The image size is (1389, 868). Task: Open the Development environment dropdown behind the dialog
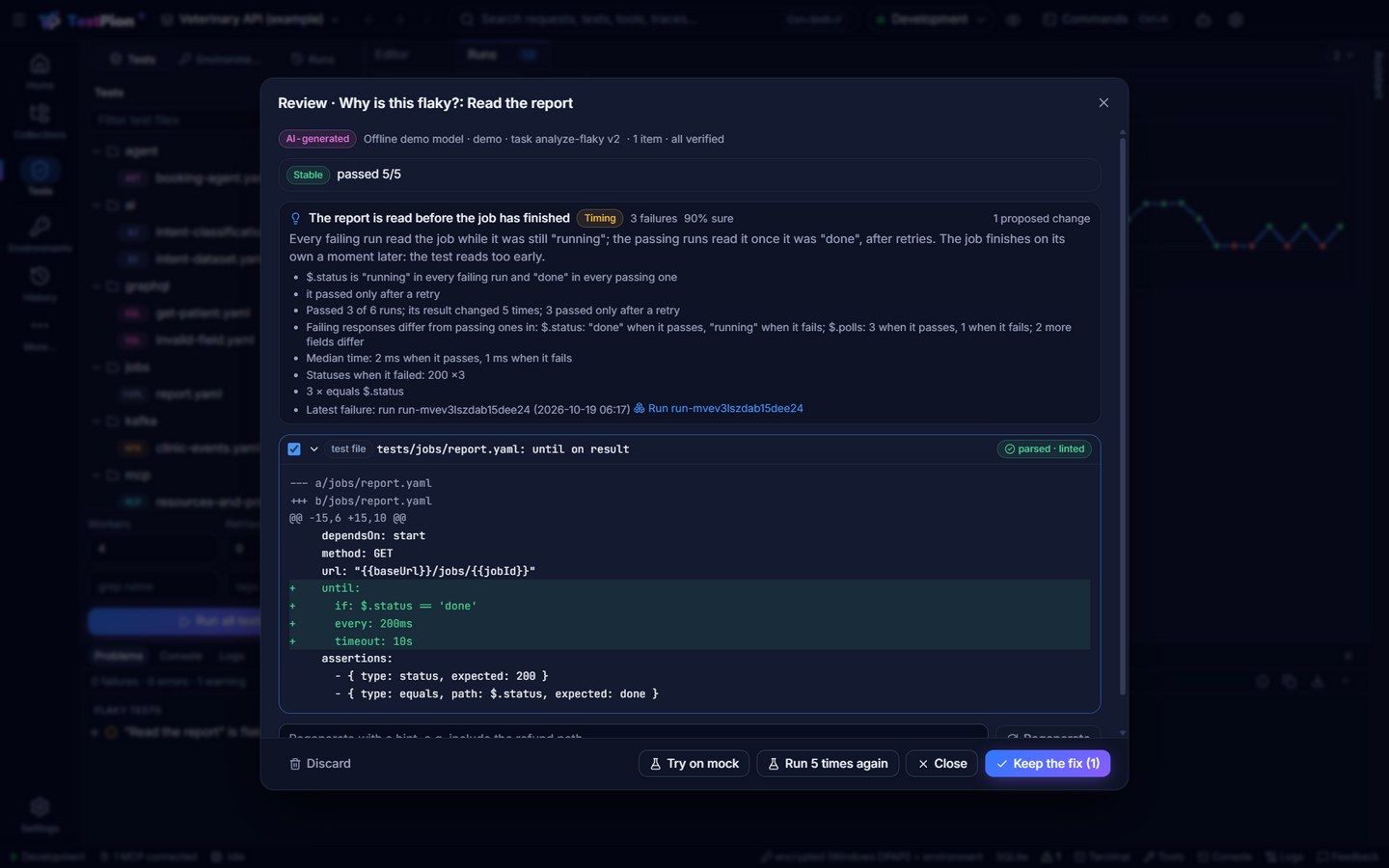point(930,19)
